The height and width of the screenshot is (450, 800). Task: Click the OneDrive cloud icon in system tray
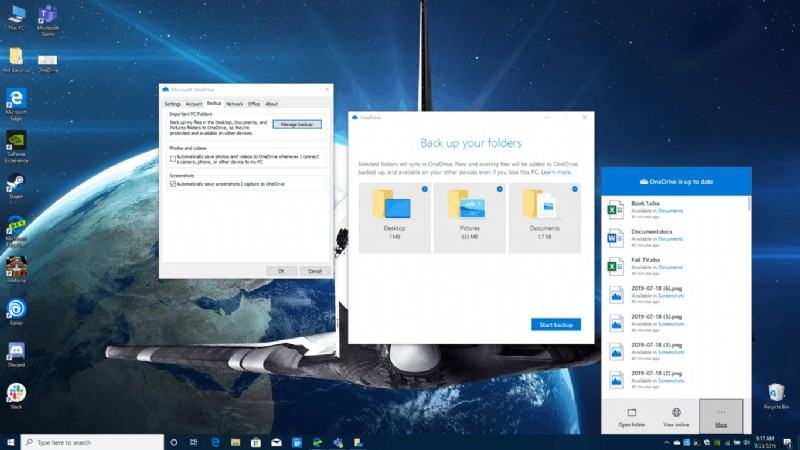(x=677, y=443)
